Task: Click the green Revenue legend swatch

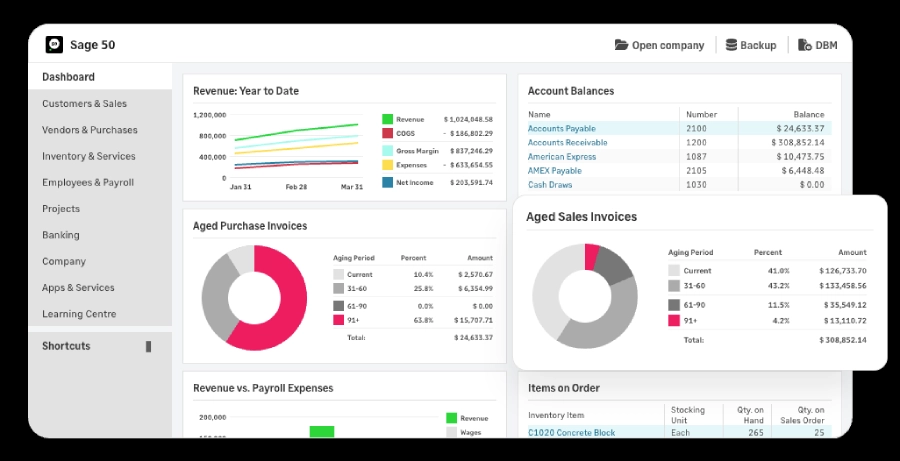Action: (387, 119)
